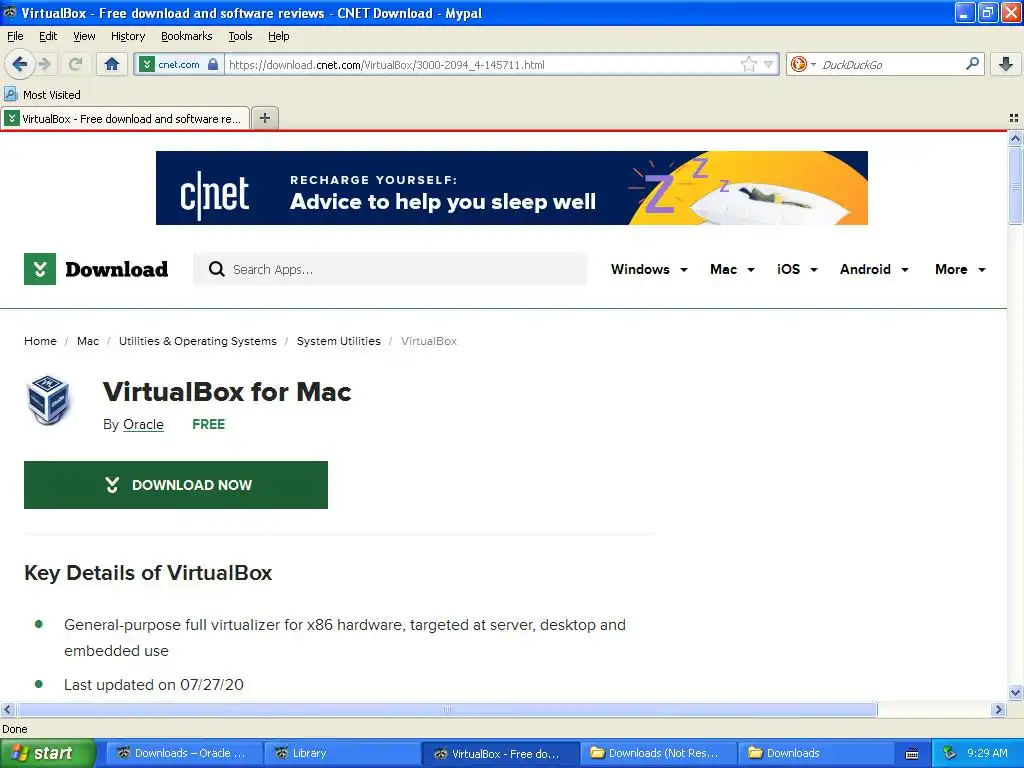
Task: Expand the Android category dropdown
Action: tap(874, 269)
